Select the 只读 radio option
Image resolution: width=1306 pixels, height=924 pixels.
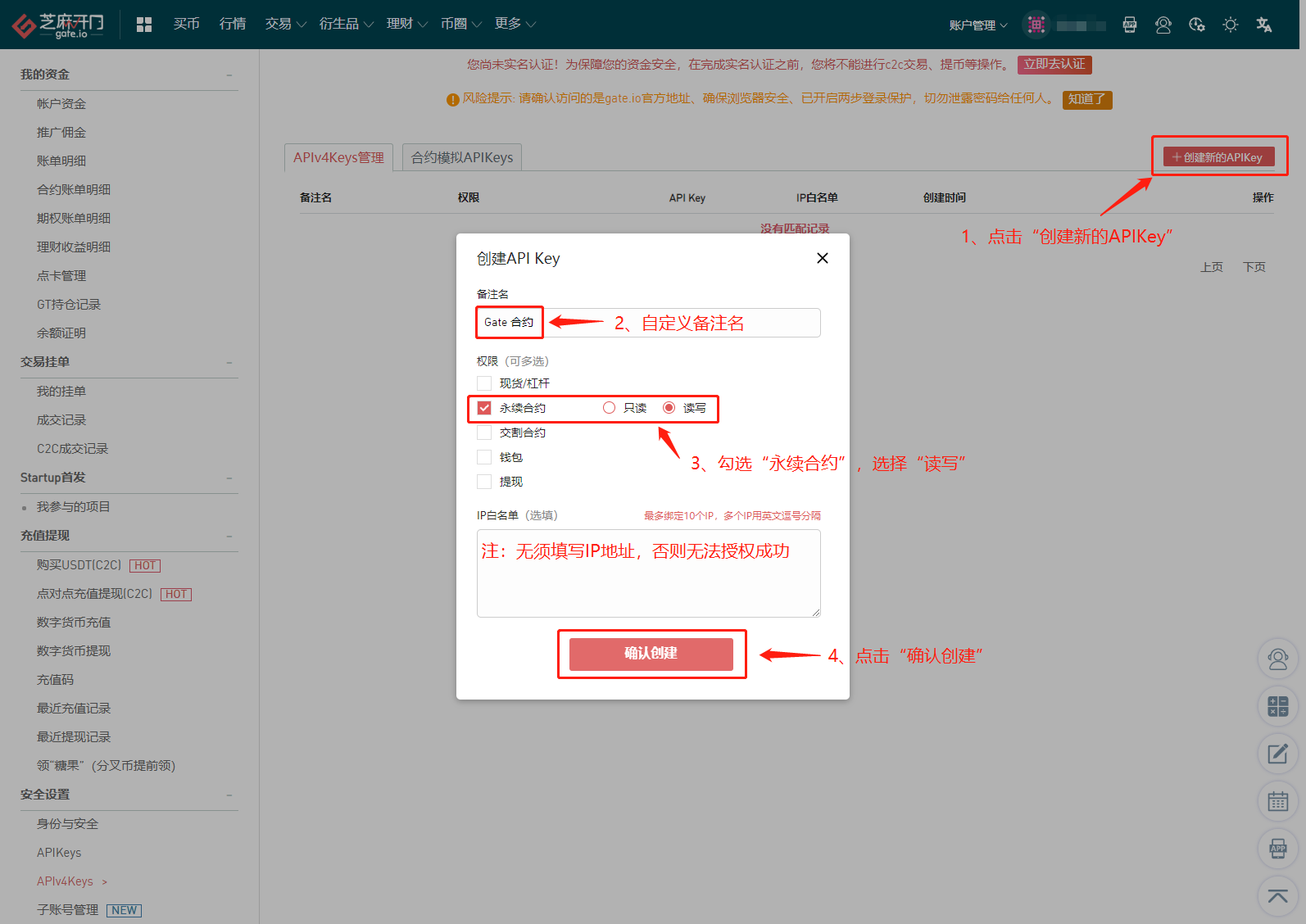coord(609,408)
